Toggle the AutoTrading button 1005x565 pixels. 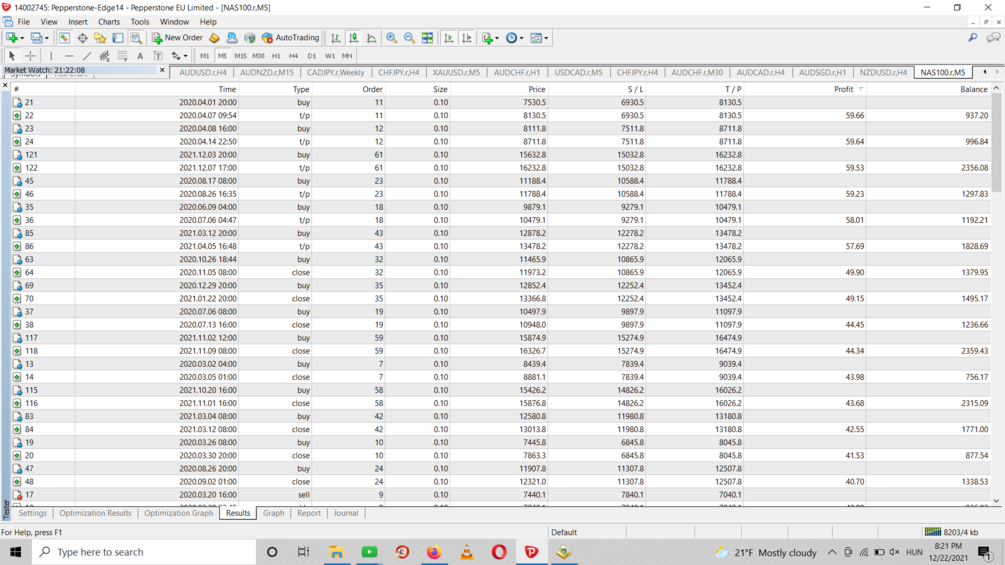(290, 38)
